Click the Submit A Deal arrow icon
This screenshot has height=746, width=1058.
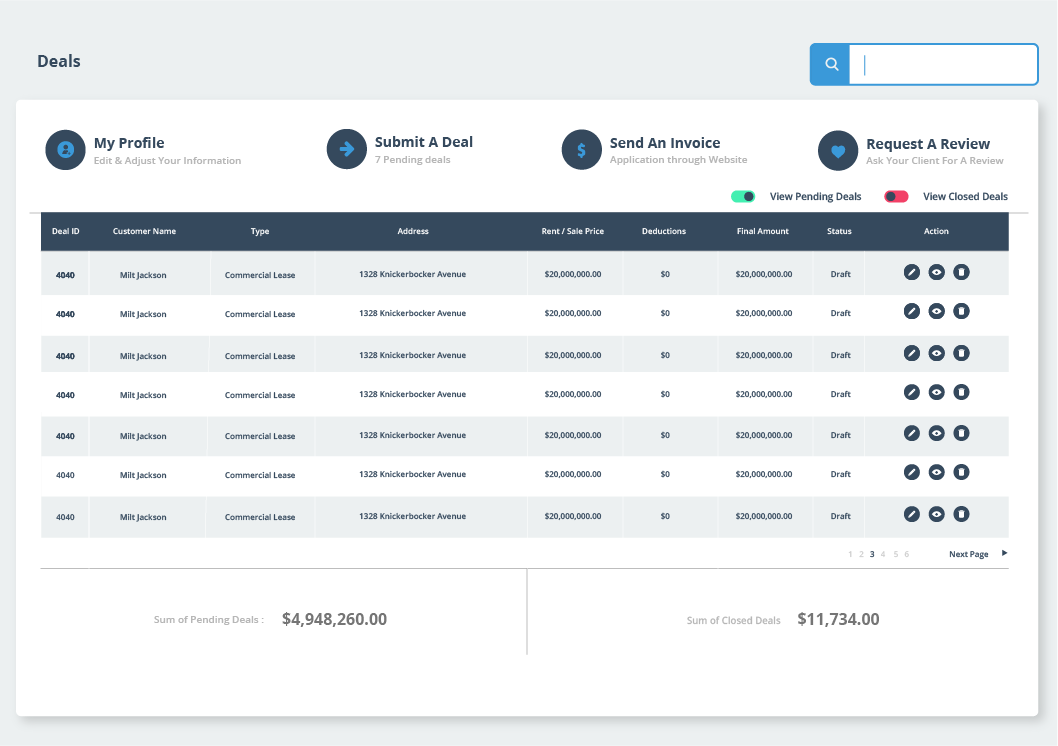click(x=347, y=149)
